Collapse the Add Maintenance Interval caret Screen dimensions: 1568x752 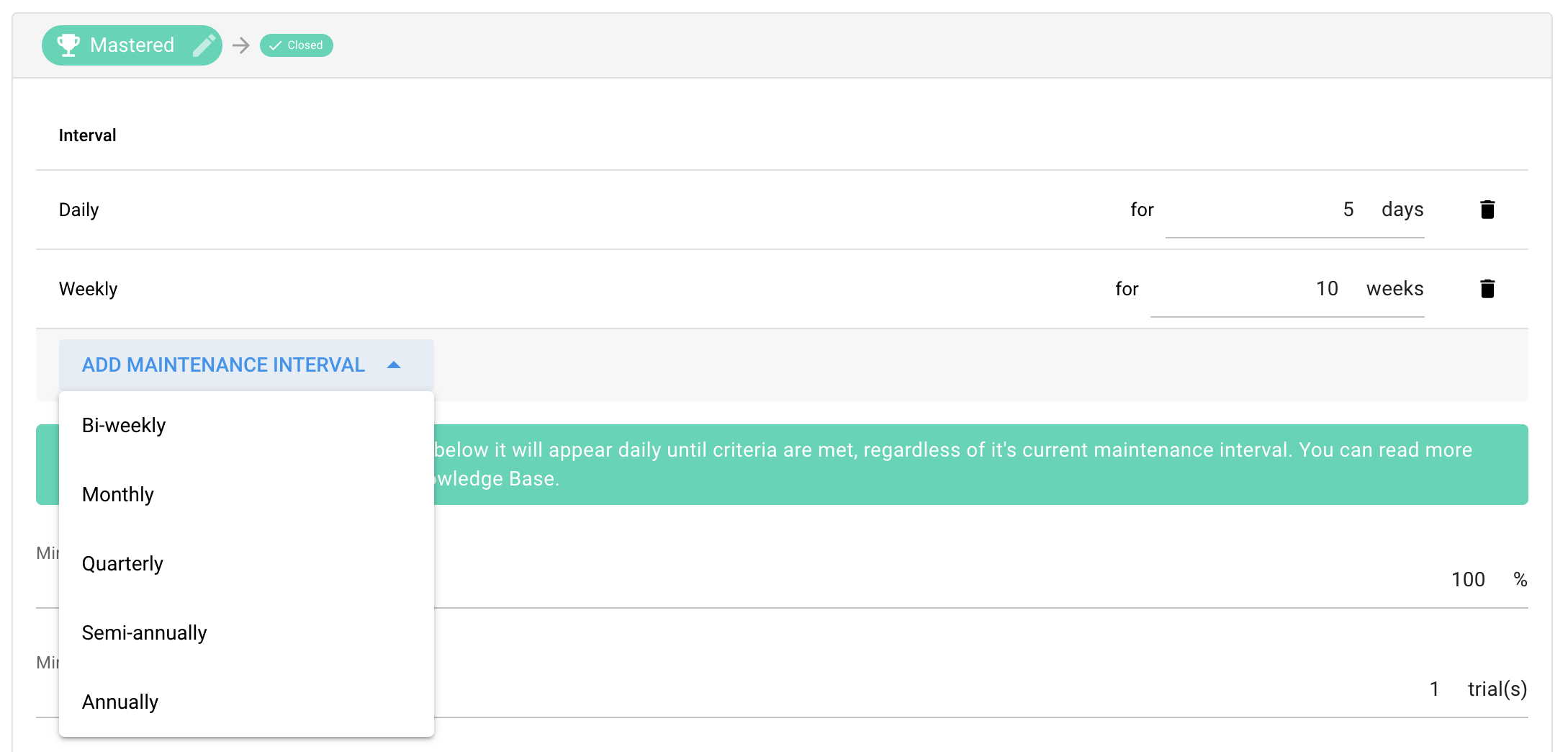point(394,365)
